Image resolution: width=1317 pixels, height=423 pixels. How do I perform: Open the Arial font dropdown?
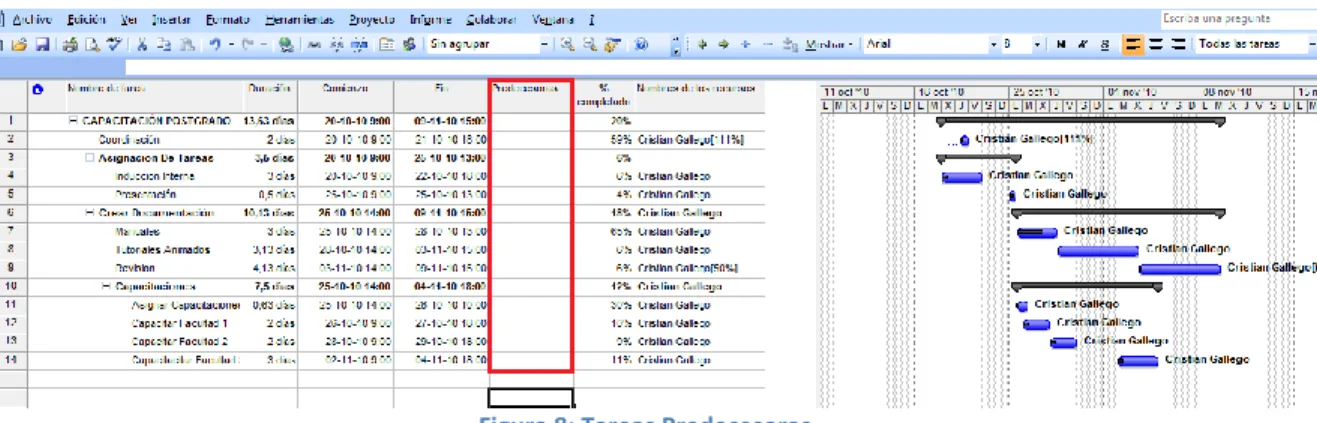996,44
